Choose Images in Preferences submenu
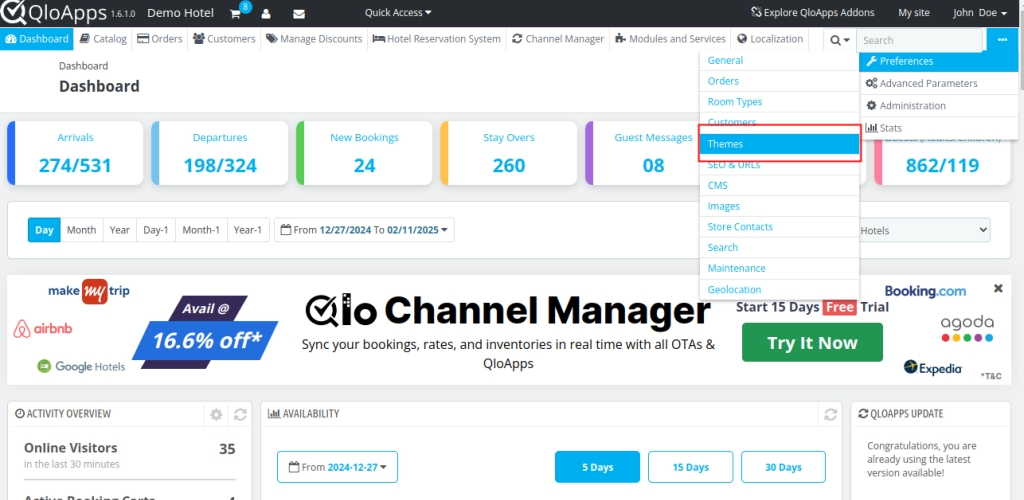This screenshot has height=500, width=1024. pos(779,206)
